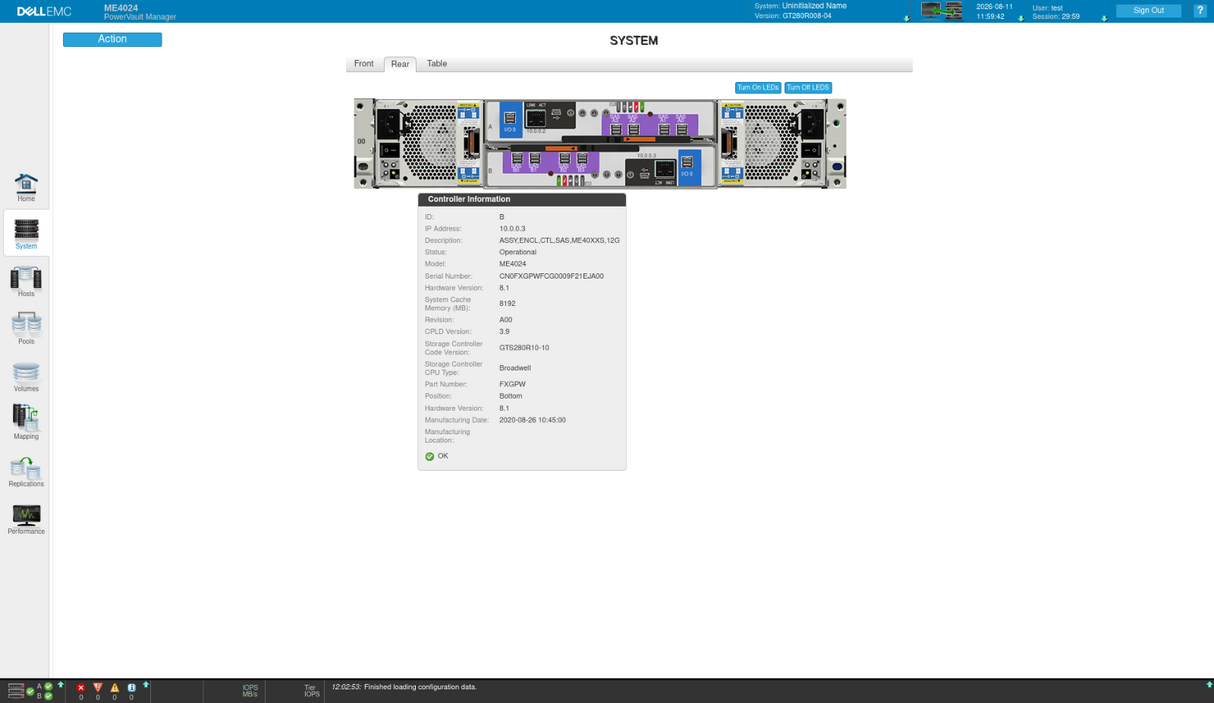The width and height of the screenshot is (1214, 703).
Task: Click the IOPS MB/s footer panel
Action: 250,690
